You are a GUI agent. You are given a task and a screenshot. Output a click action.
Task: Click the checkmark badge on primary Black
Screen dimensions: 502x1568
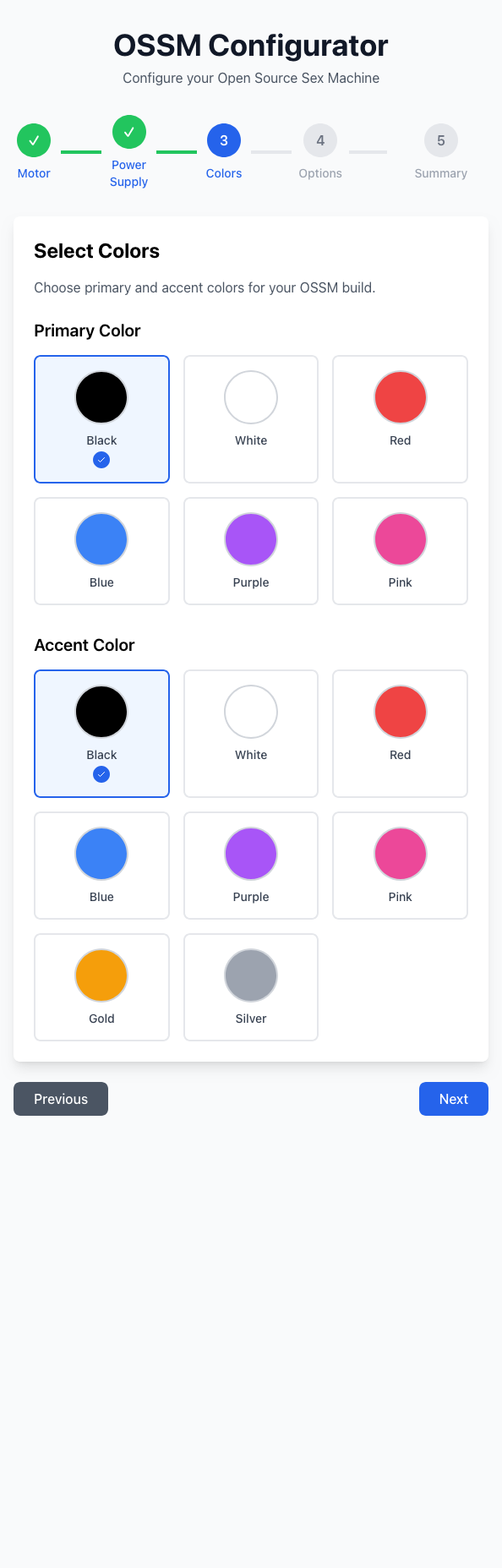101,460
